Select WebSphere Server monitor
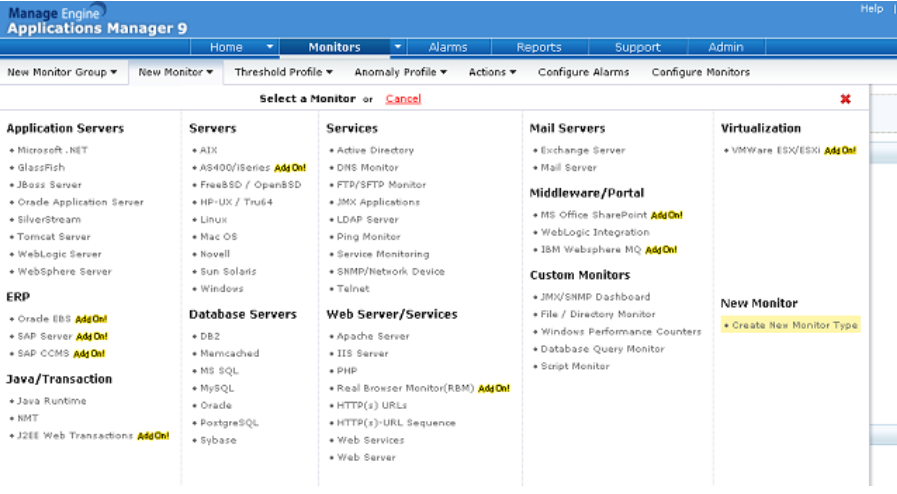 65,271
